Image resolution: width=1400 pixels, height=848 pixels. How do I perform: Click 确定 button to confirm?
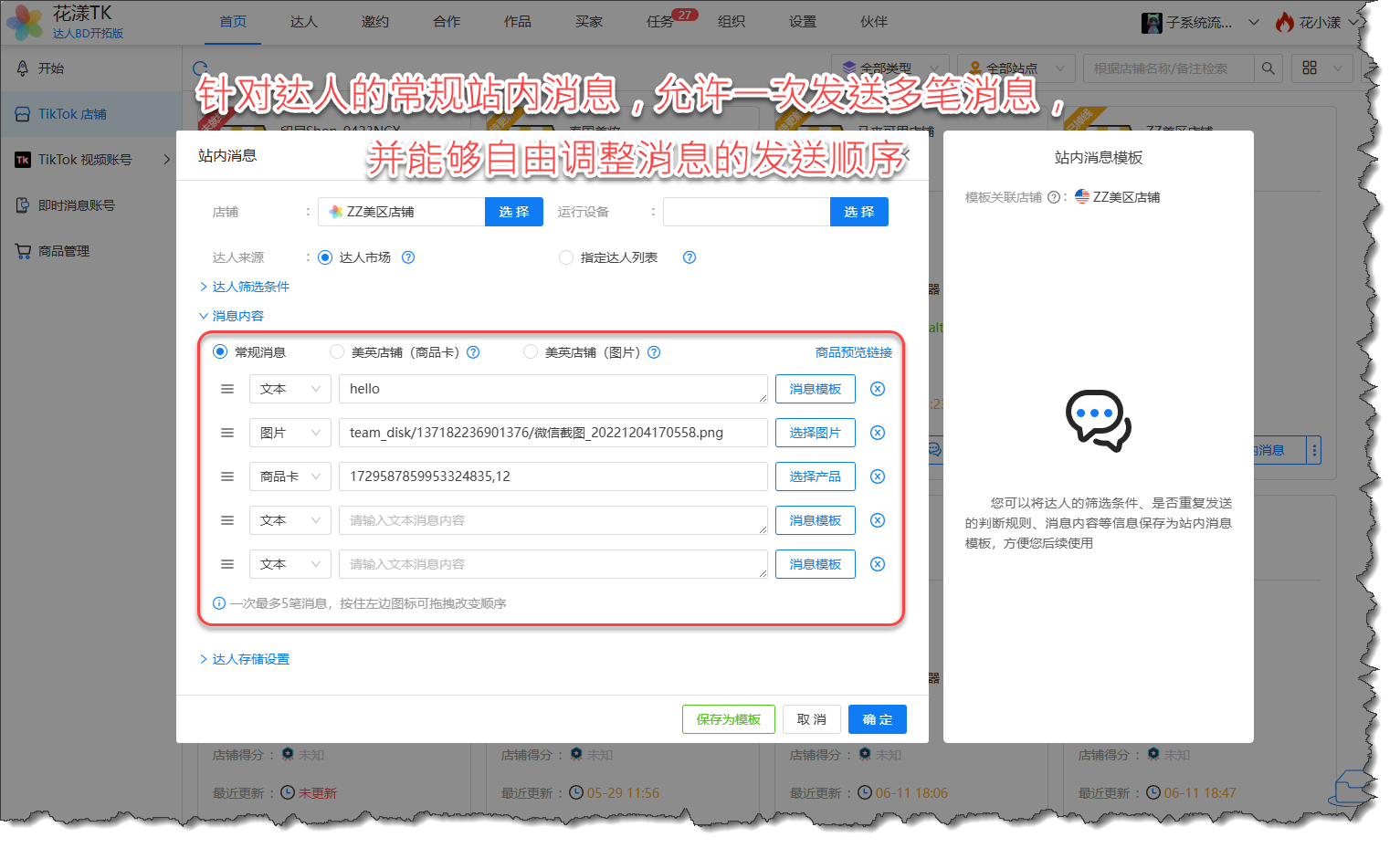(x=877, y=719)
